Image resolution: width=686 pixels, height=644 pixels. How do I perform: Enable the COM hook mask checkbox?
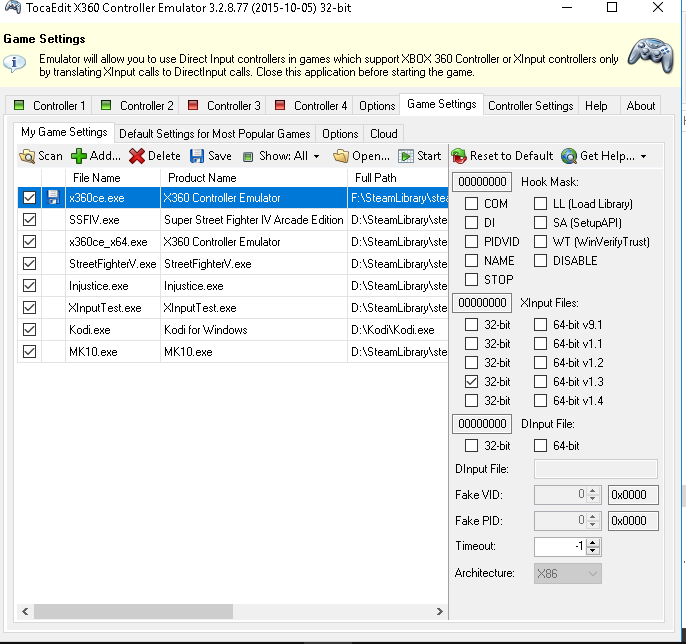[x=471, y=203]
